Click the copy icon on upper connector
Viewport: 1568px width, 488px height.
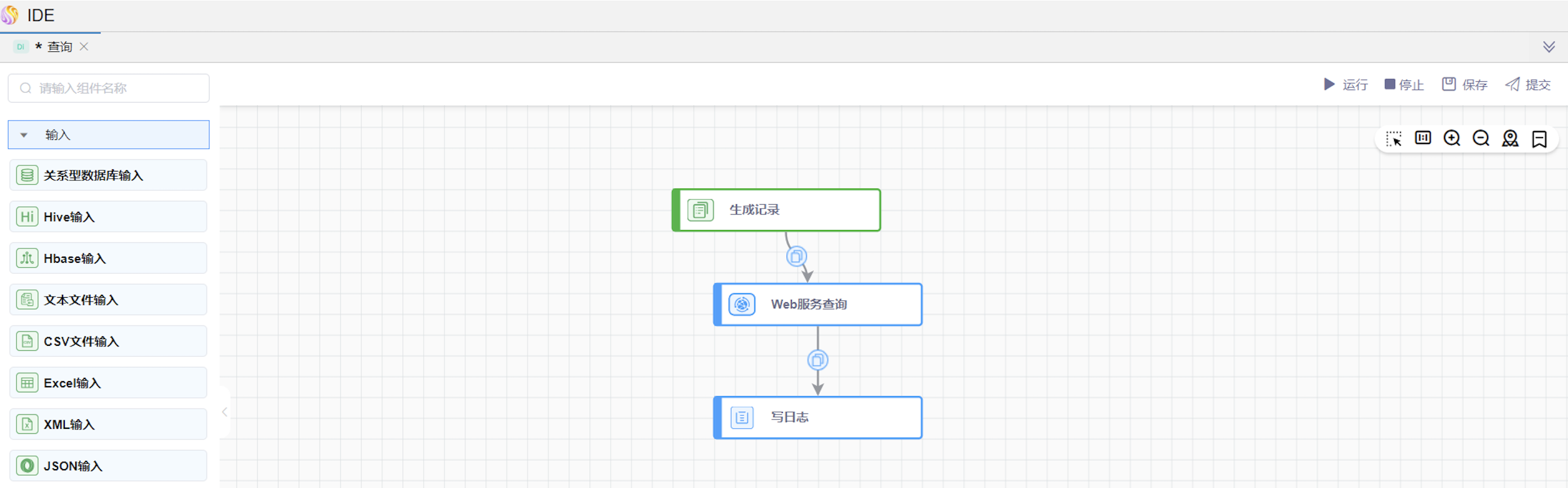(796, 257)
